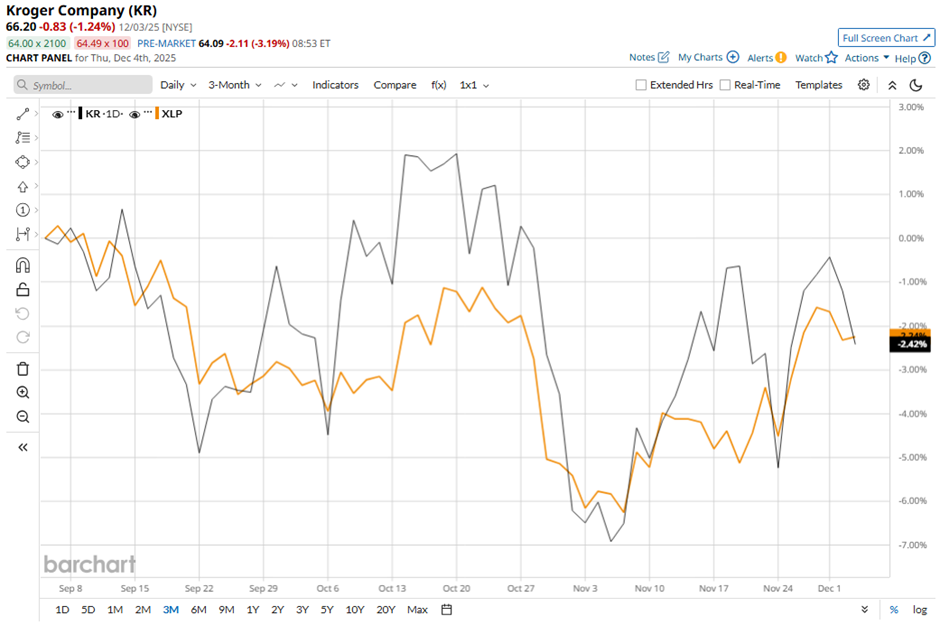940x625 pixels.
Task: Delete drawings with the trash icon
Action: 23,369
